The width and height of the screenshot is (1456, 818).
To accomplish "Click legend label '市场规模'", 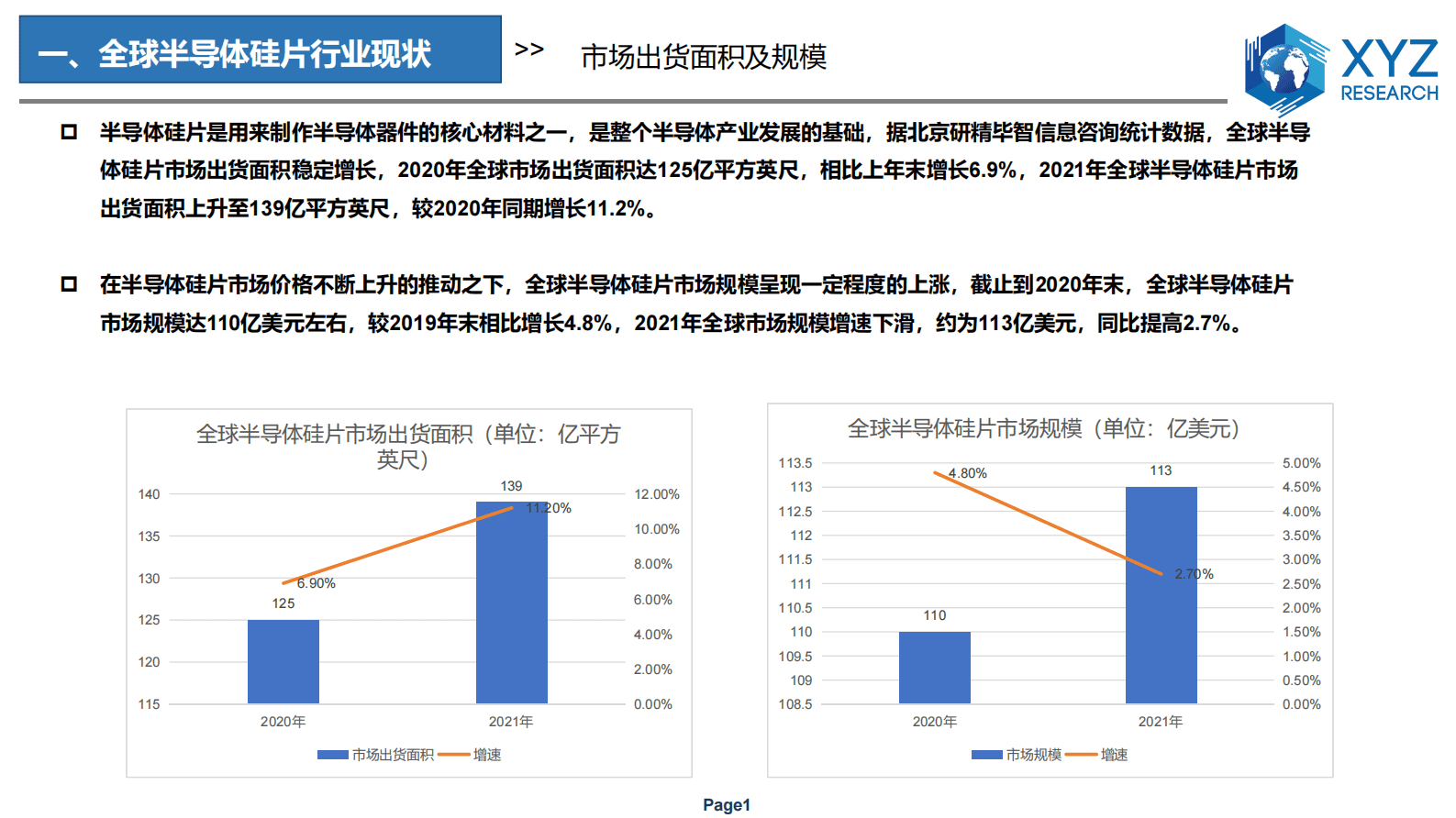I will coord(1034,755).
